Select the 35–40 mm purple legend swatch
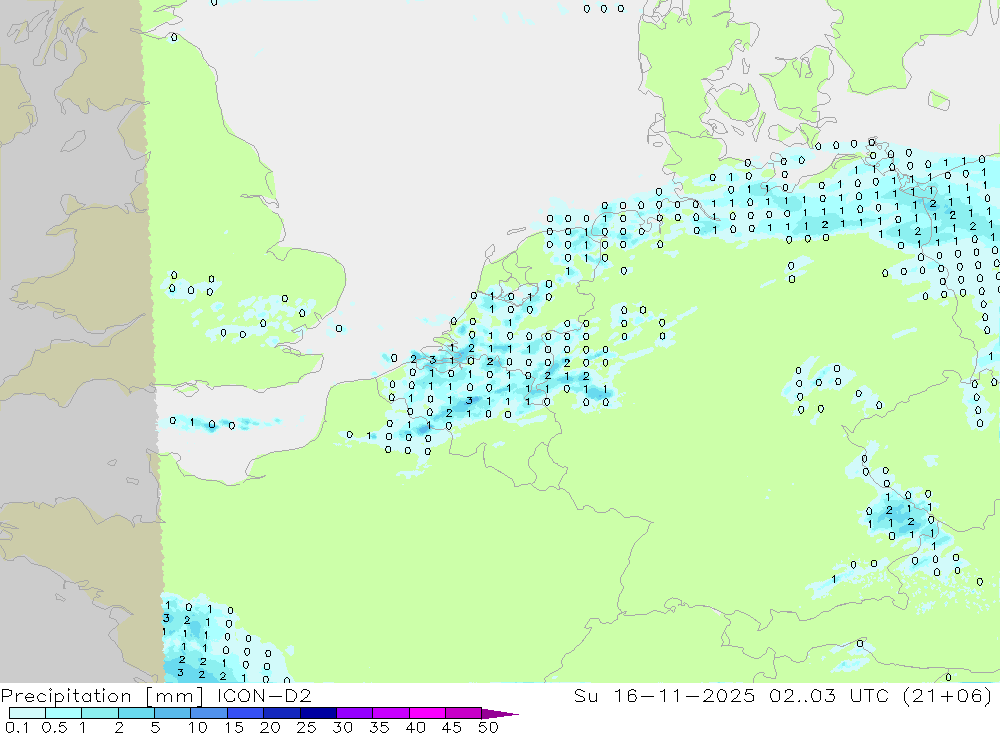This screenshot has height=733, width=1000. click(x=391, y=713)
